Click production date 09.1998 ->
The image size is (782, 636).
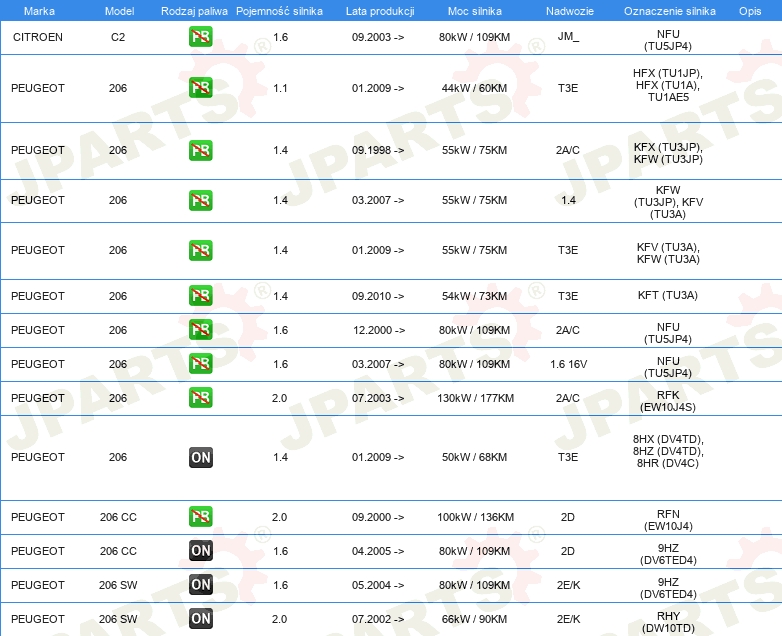(x=378, y=150)
